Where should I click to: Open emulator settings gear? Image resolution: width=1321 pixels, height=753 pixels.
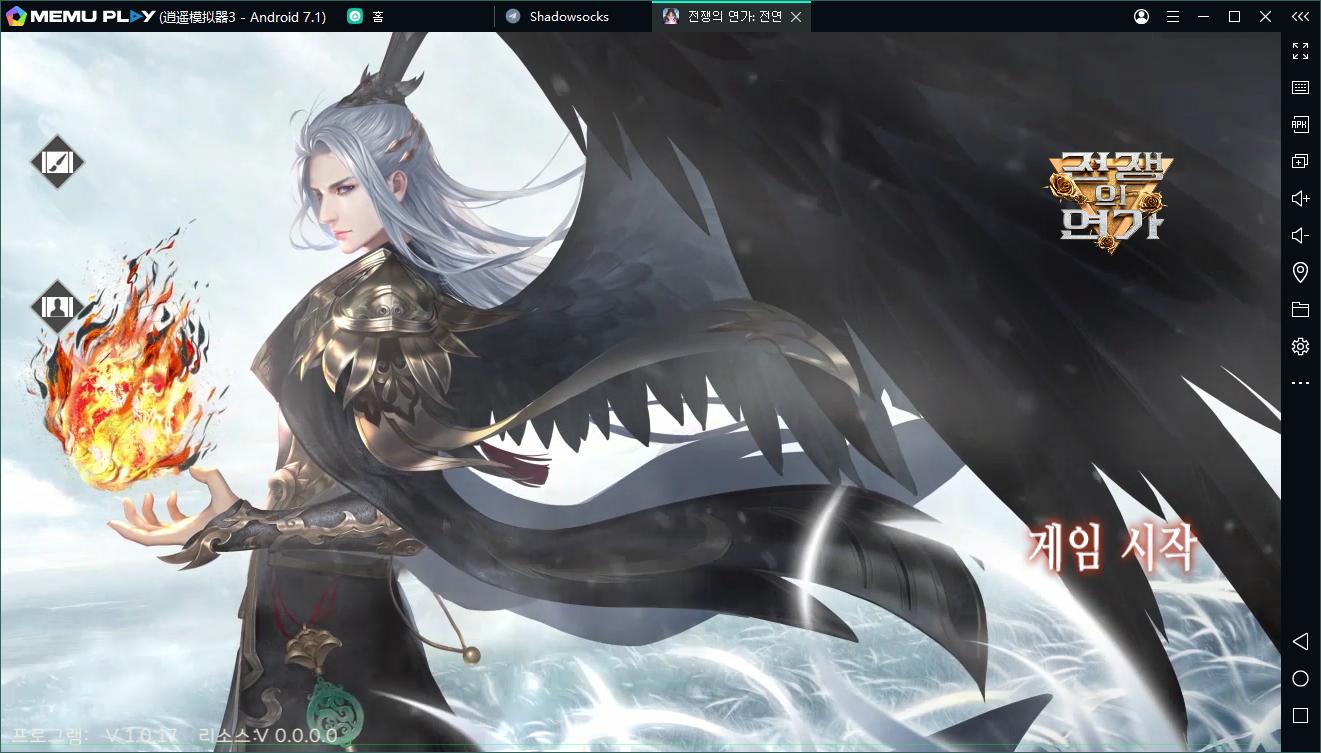pos(1300,346)
